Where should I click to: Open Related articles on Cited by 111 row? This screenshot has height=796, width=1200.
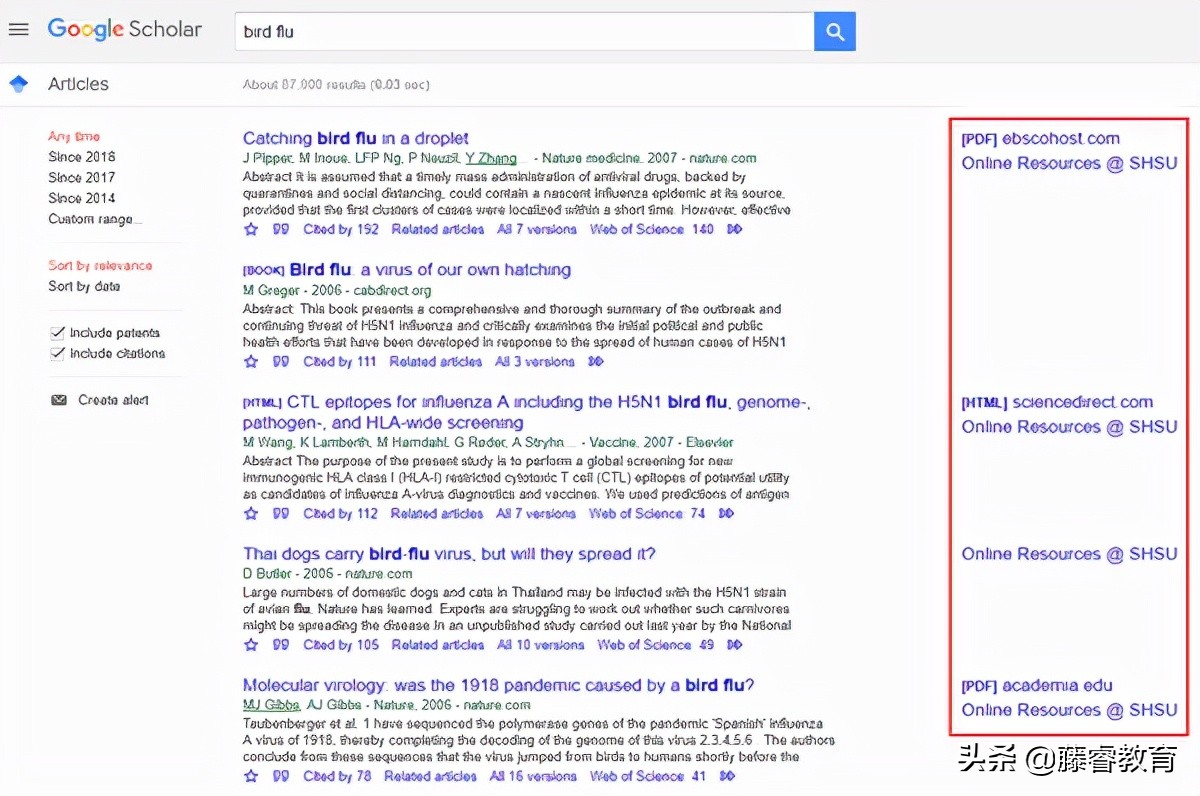[x=436, y=361]
